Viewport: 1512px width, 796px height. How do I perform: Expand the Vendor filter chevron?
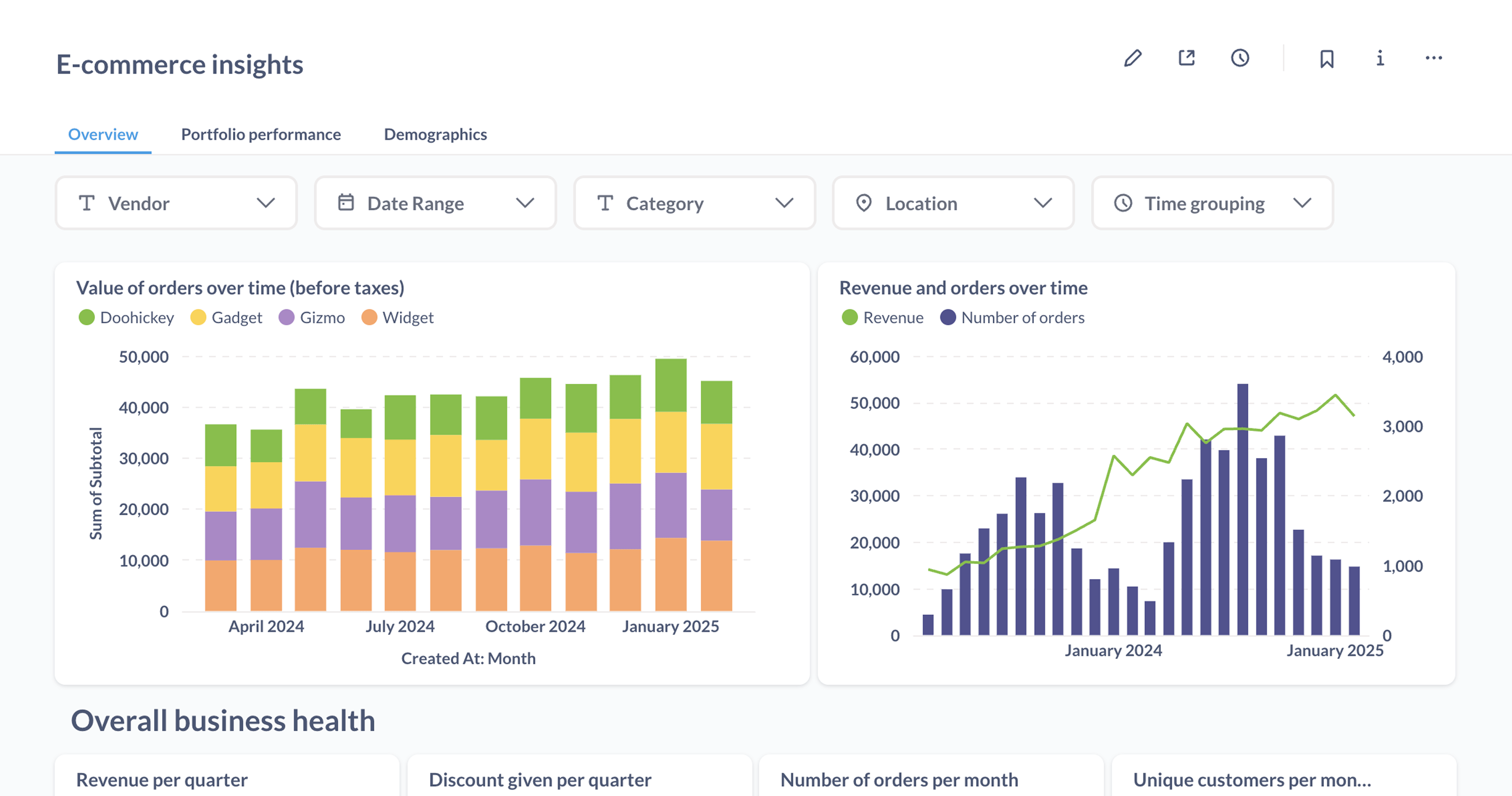(266, 203)
